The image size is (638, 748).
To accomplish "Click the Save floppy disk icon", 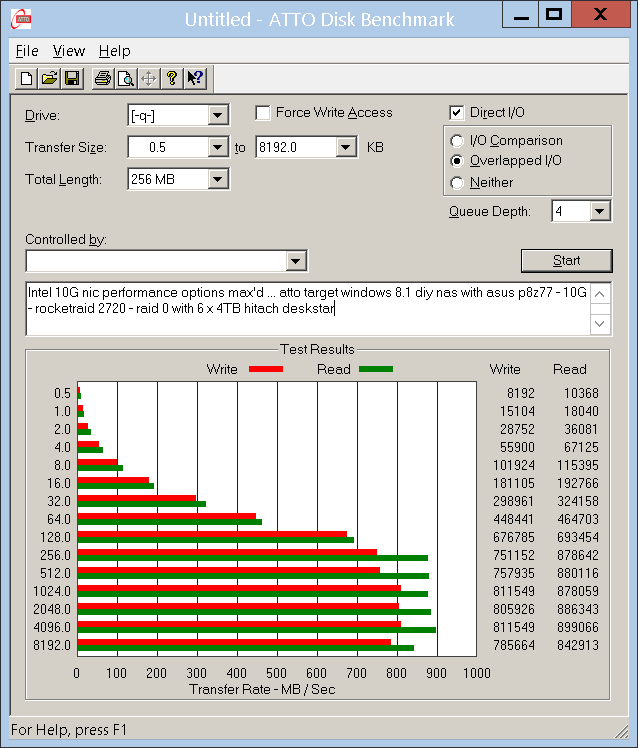I will (71, 78).
